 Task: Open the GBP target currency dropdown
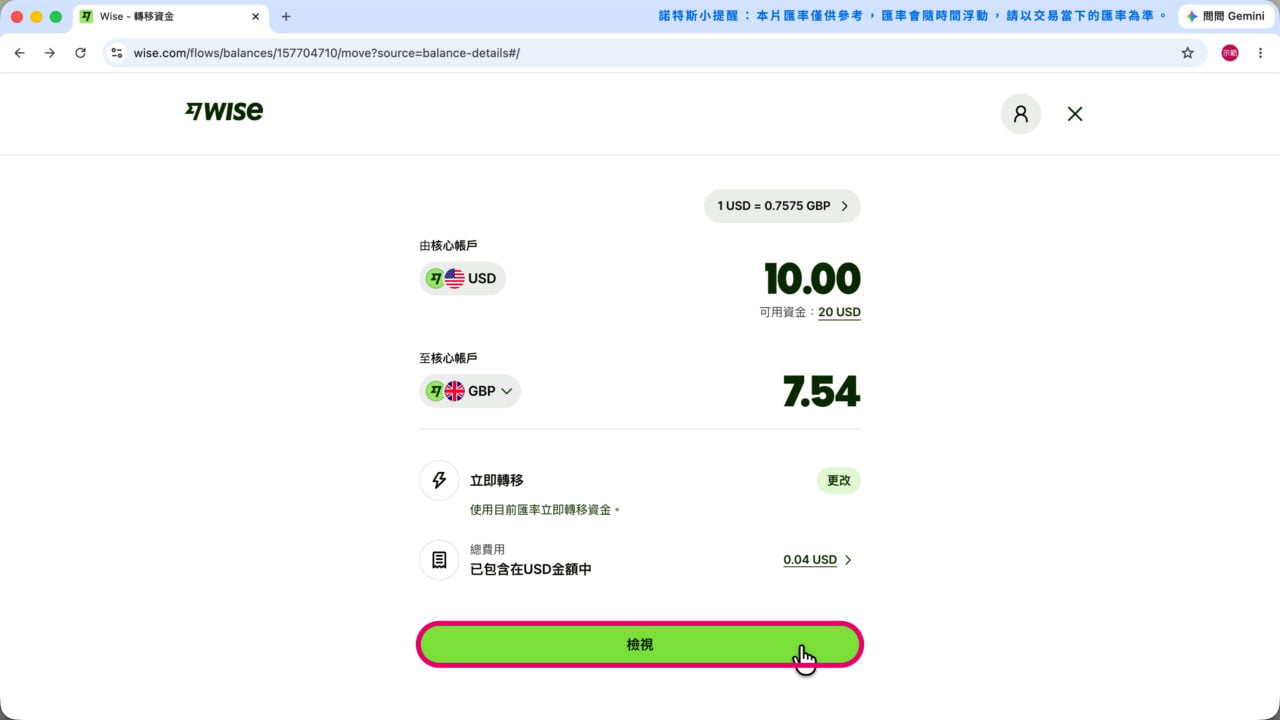click(470, 391)
